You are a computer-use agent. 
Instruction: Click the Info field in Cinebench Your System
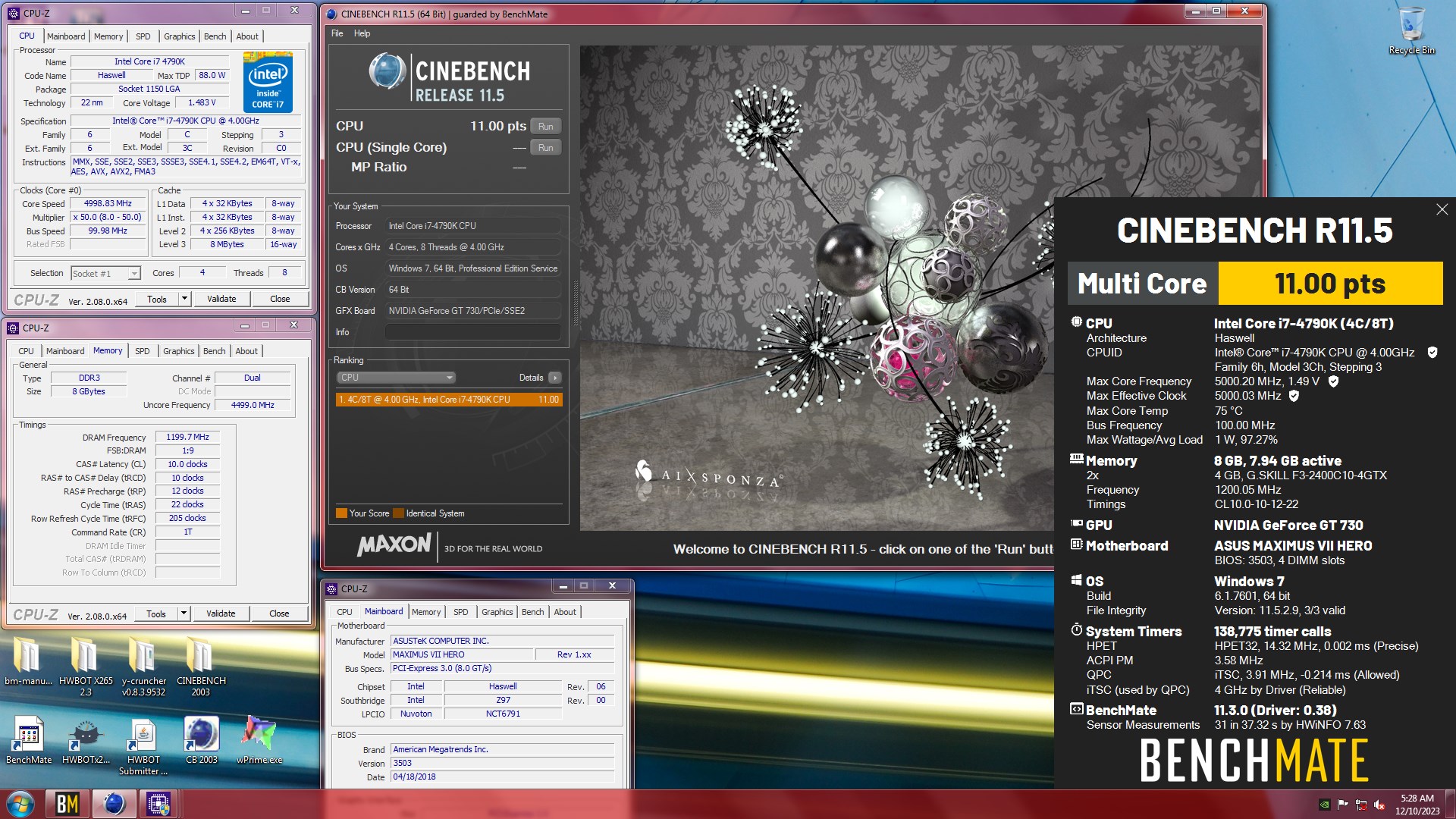point(473,332)
